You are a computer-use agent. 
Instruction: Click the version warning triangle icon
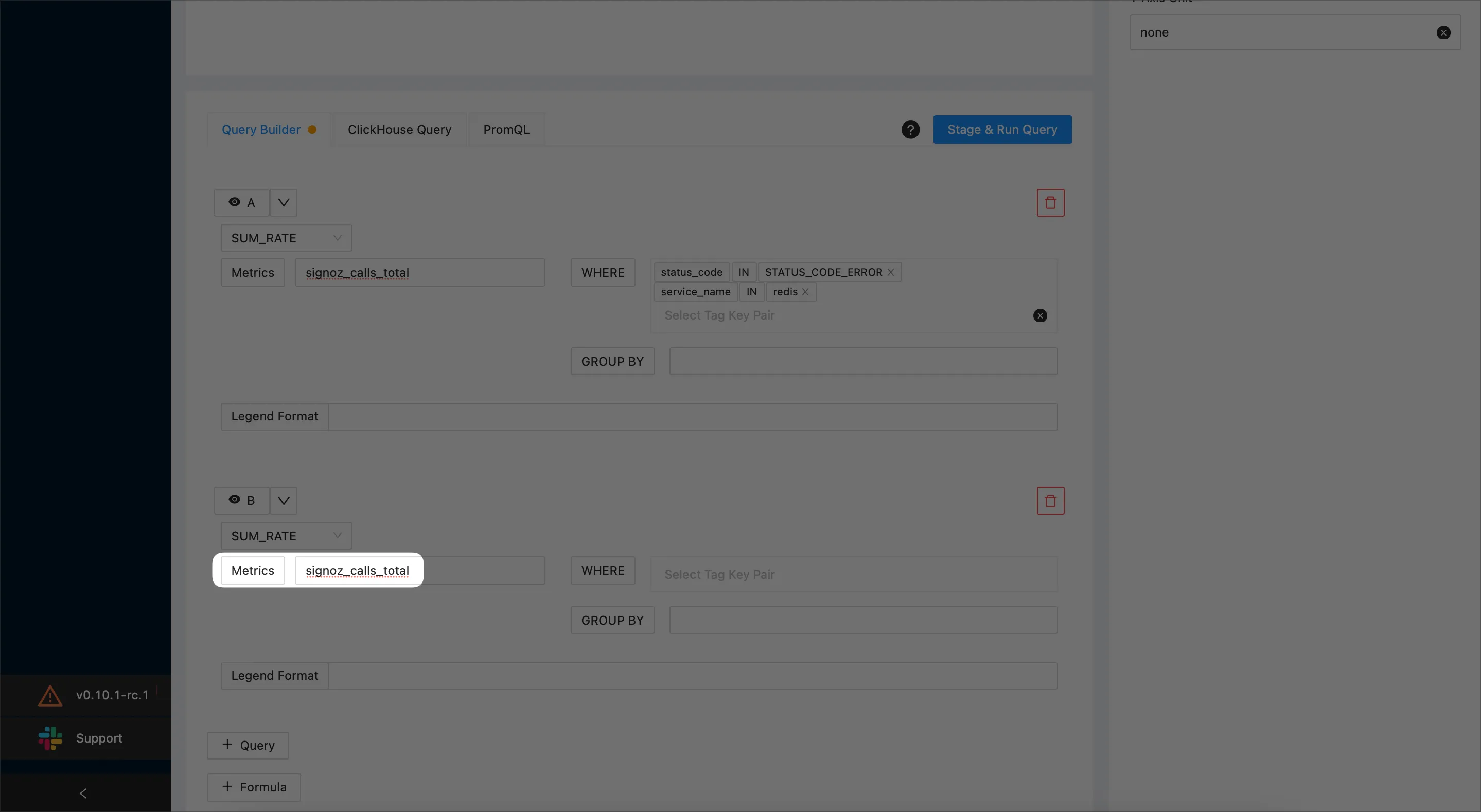[x=50, y=695]
